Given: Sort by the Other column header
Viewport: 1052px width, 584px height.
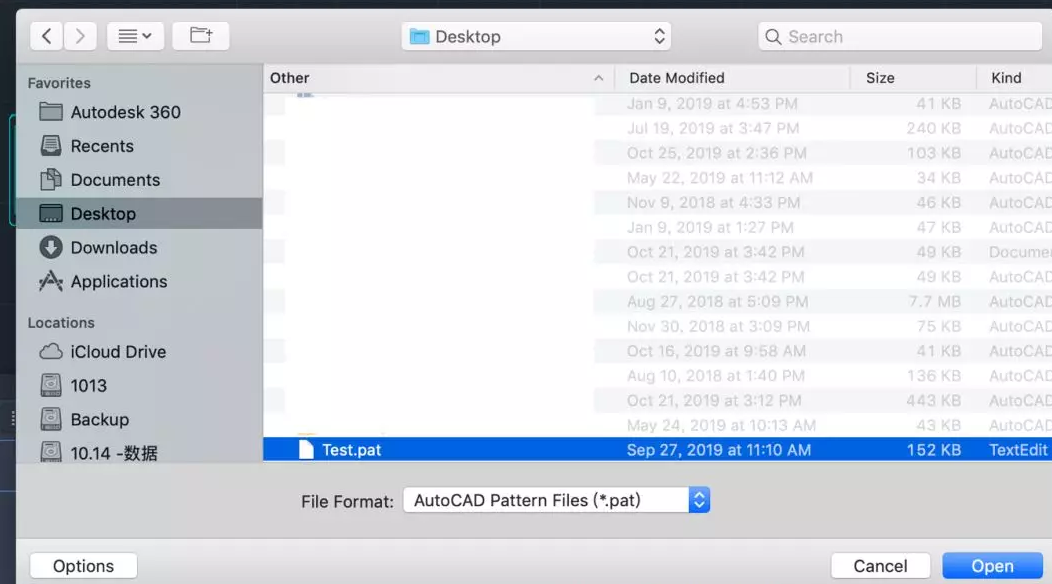Looking at the screenshot, I should (x=439, y=78).
